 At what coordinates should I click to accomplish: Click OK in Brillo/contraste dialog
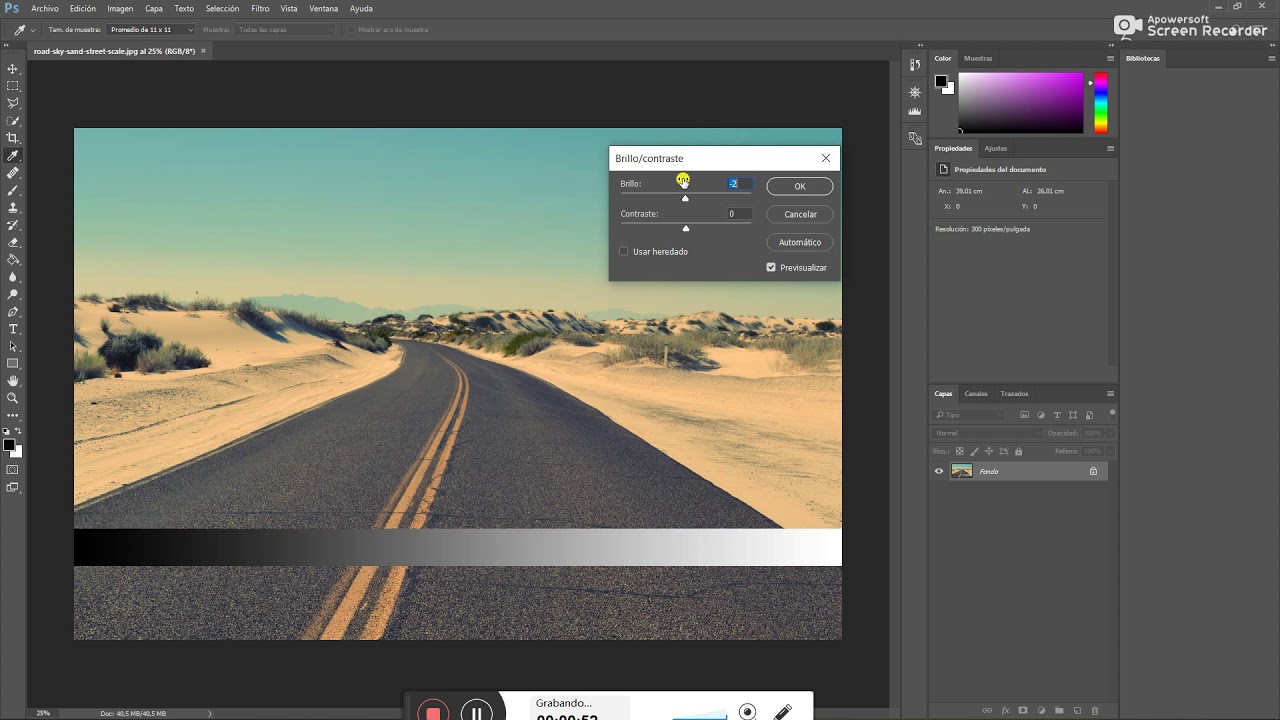[x=800, y=186]
